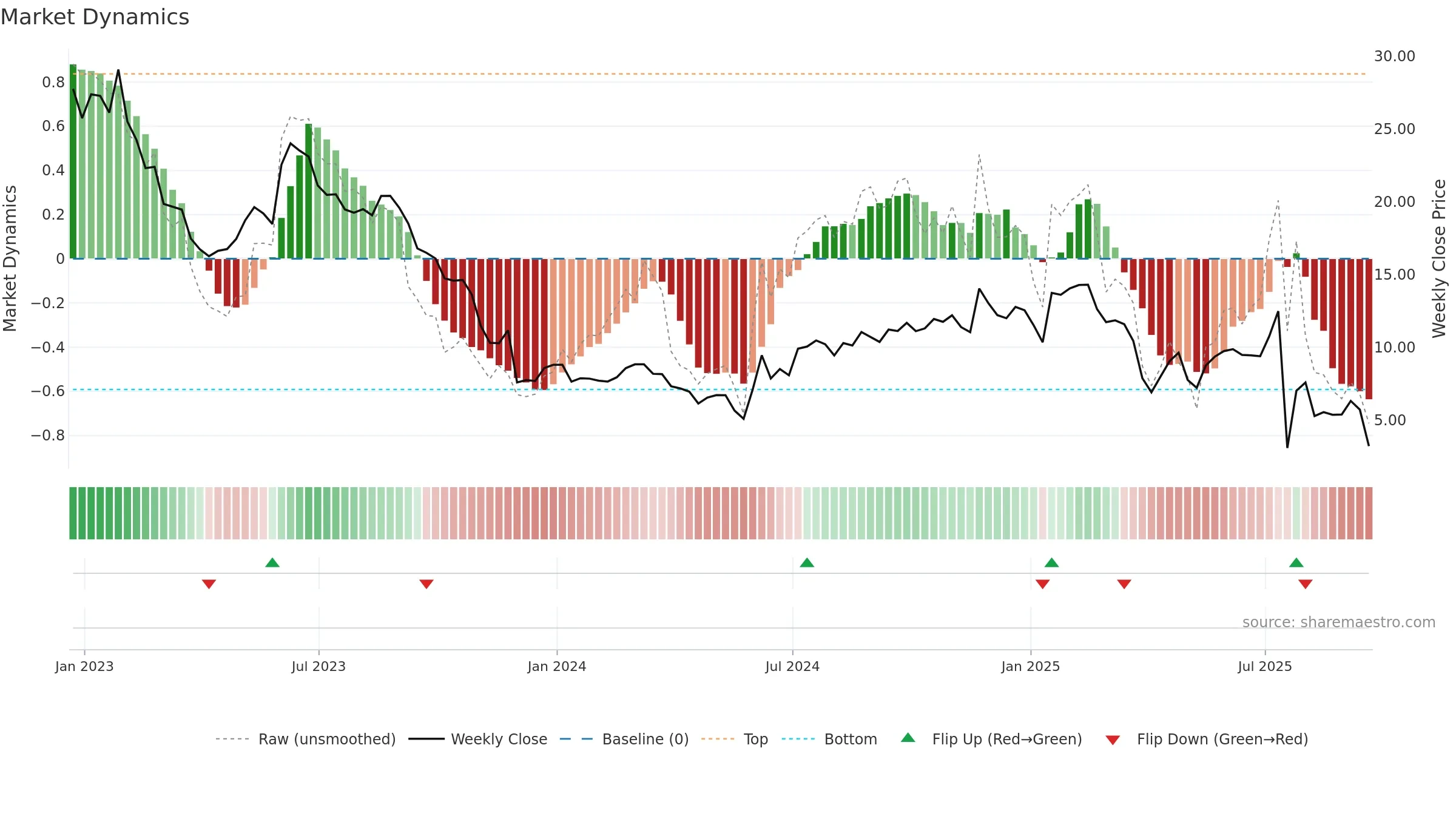Click the orange dashed Top legend line sample
This screenshot has height=819, width=1456.
coord(718,739)
